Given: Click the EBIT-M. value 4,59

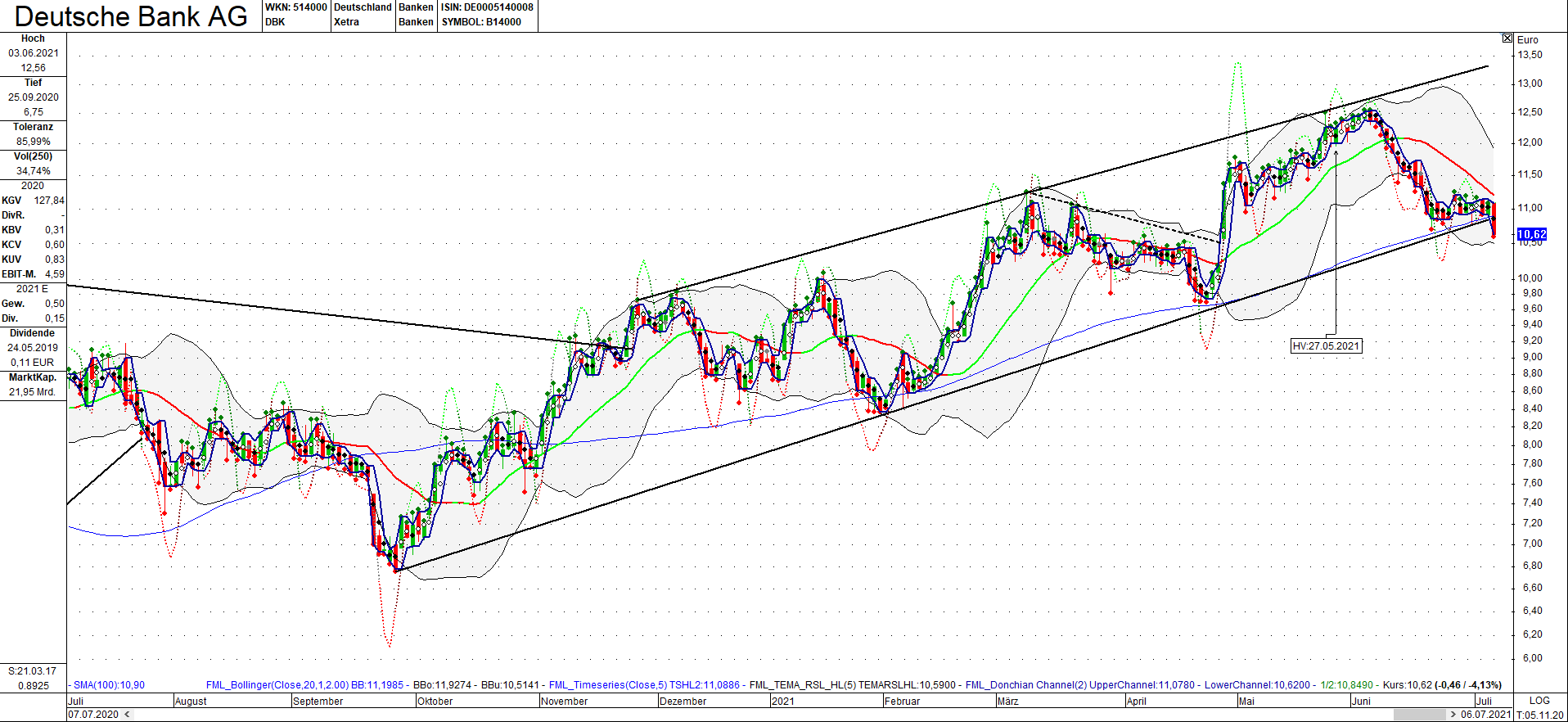Looking at the screenshot, I should 55,274.
